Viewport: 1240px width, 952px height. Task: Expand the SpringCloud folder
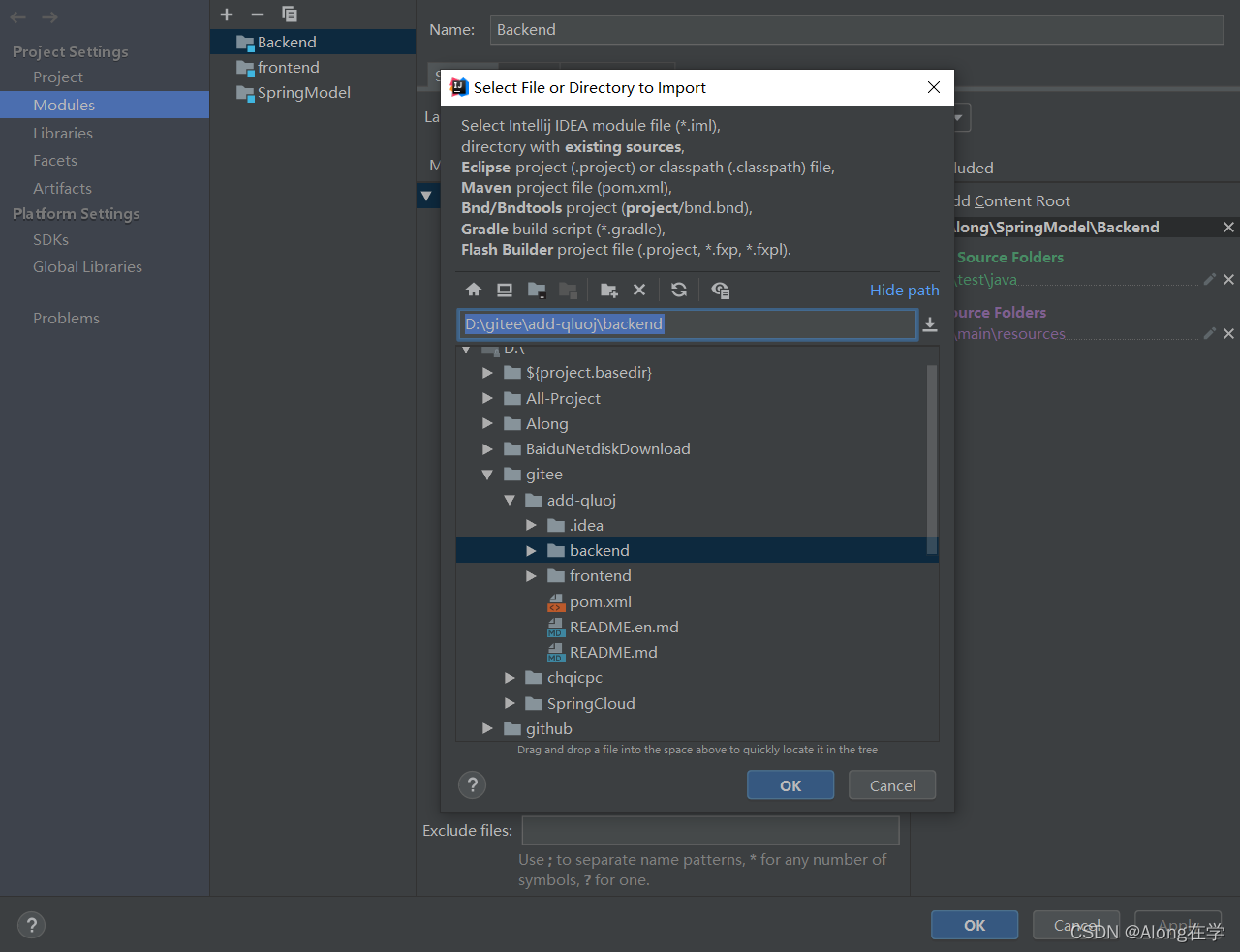[x=510, y=703]
